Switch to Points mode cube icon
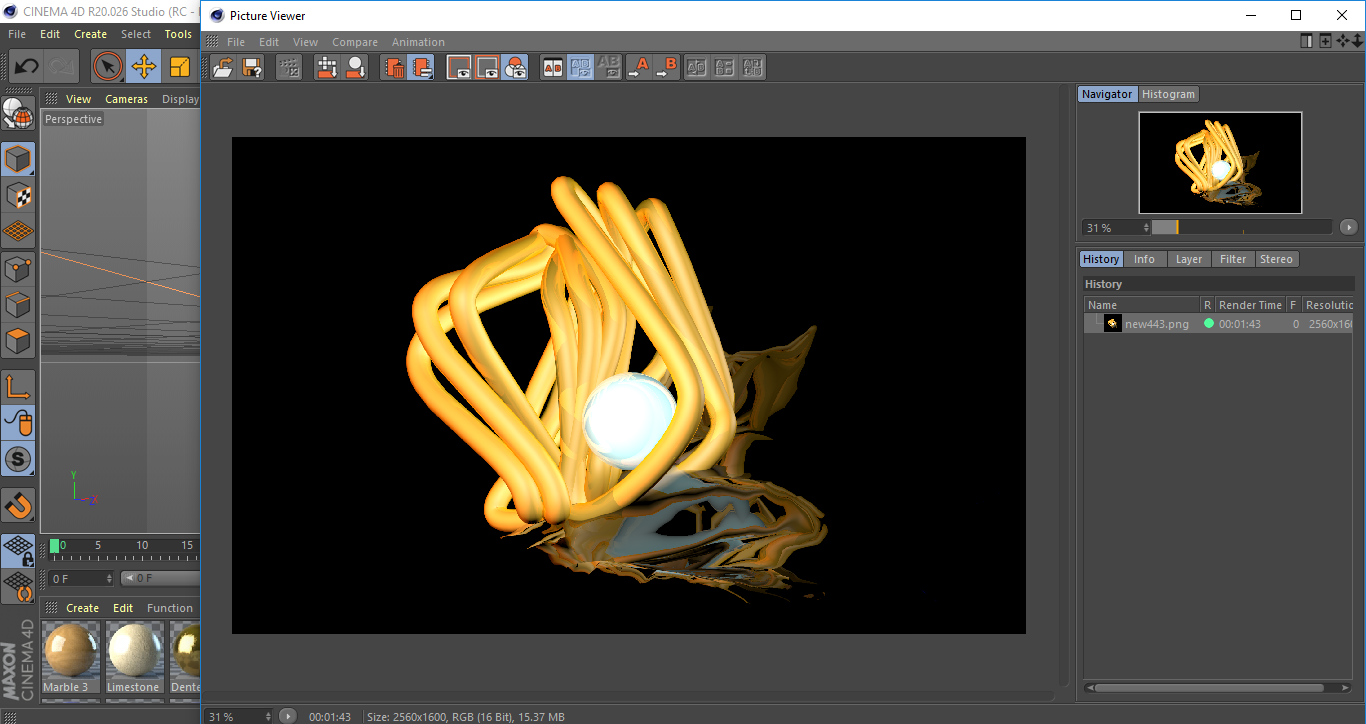The image size is (1366, 724). click(18, 268)
